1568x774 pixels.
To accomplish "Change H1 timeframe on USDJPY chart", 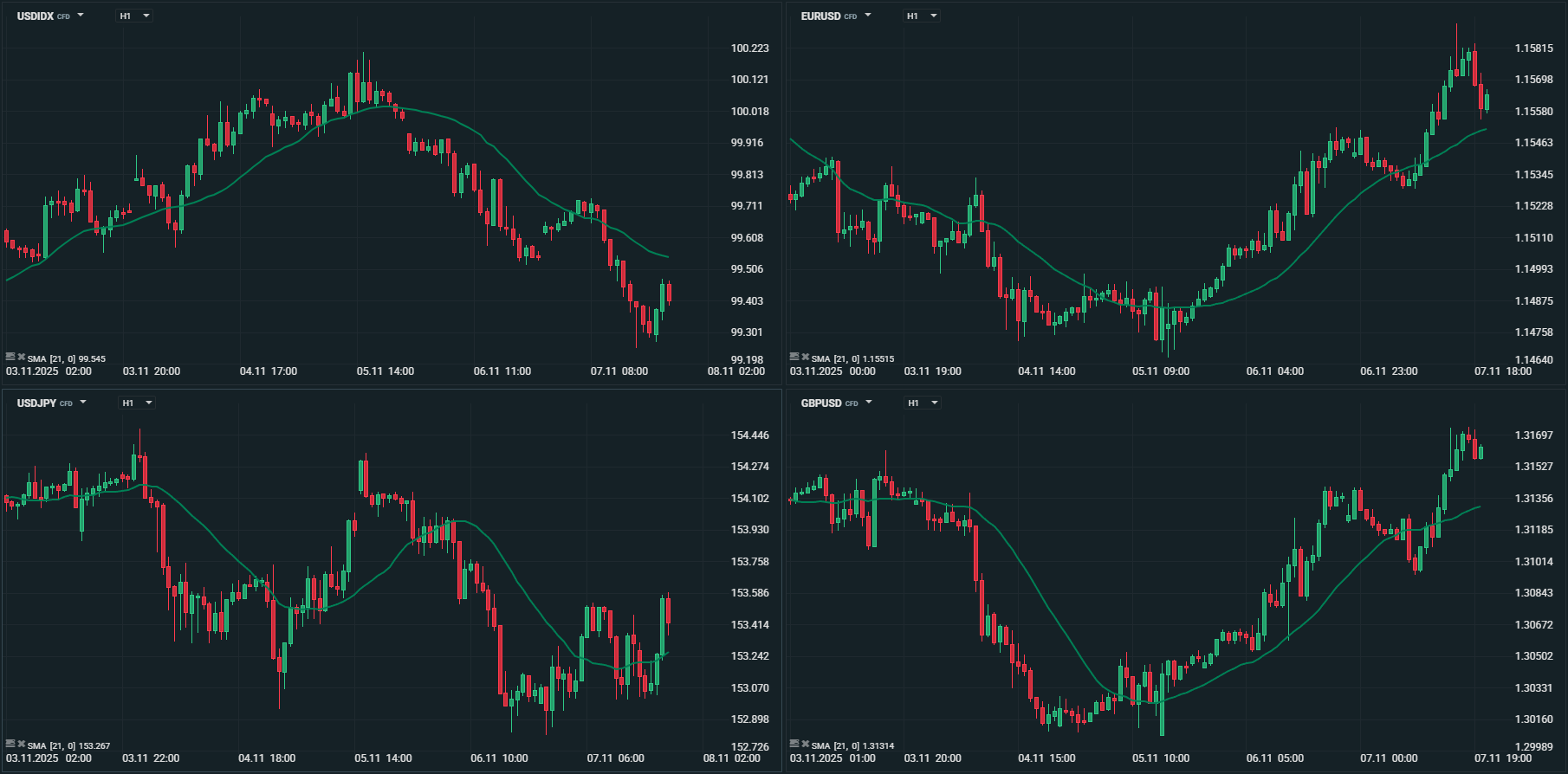I will (137, 403).
